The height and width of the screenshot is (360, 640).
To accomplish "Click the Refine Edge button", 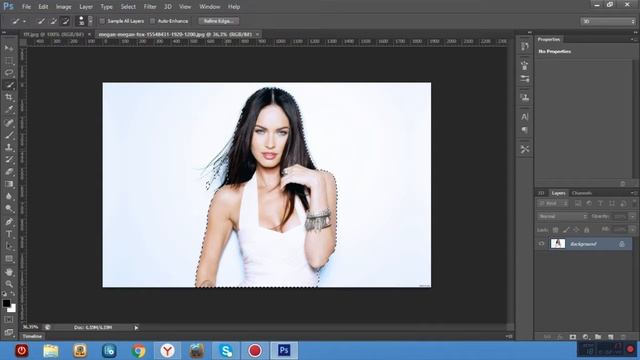I will [x=219, y=21].
